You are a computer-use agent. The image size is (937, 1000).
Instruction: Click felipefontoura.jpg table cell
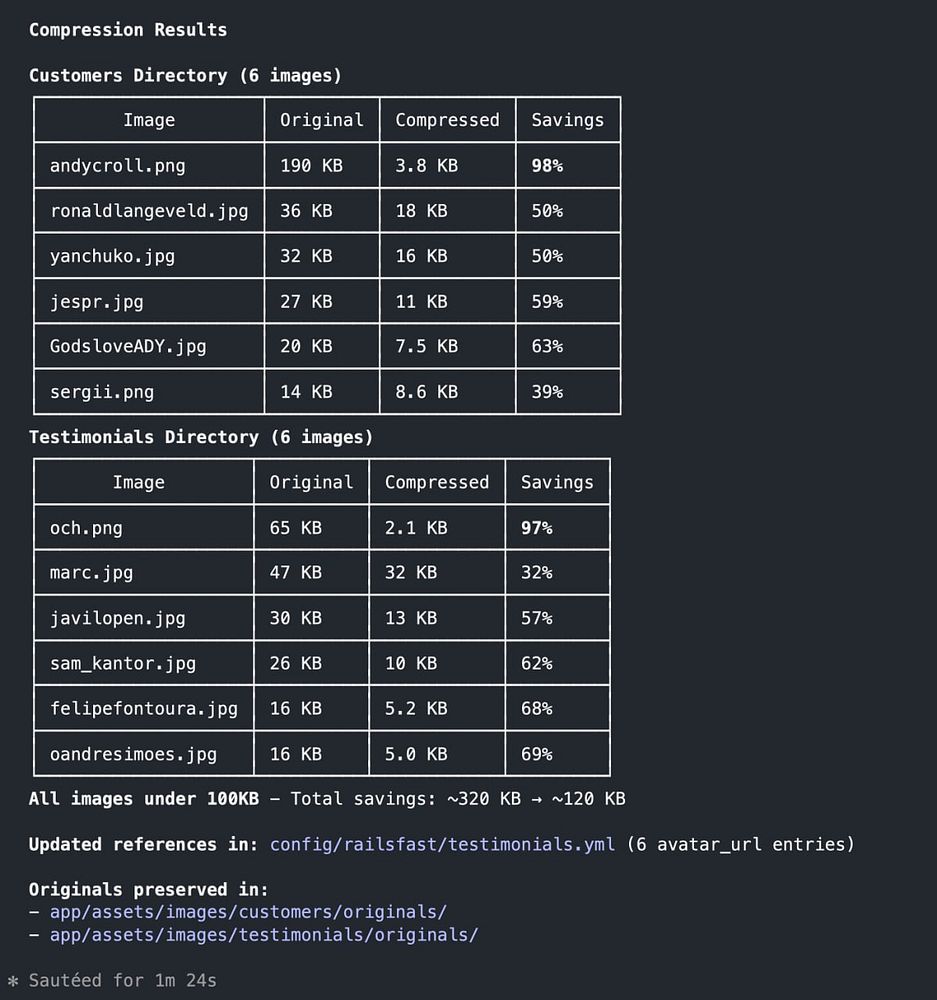144,709
